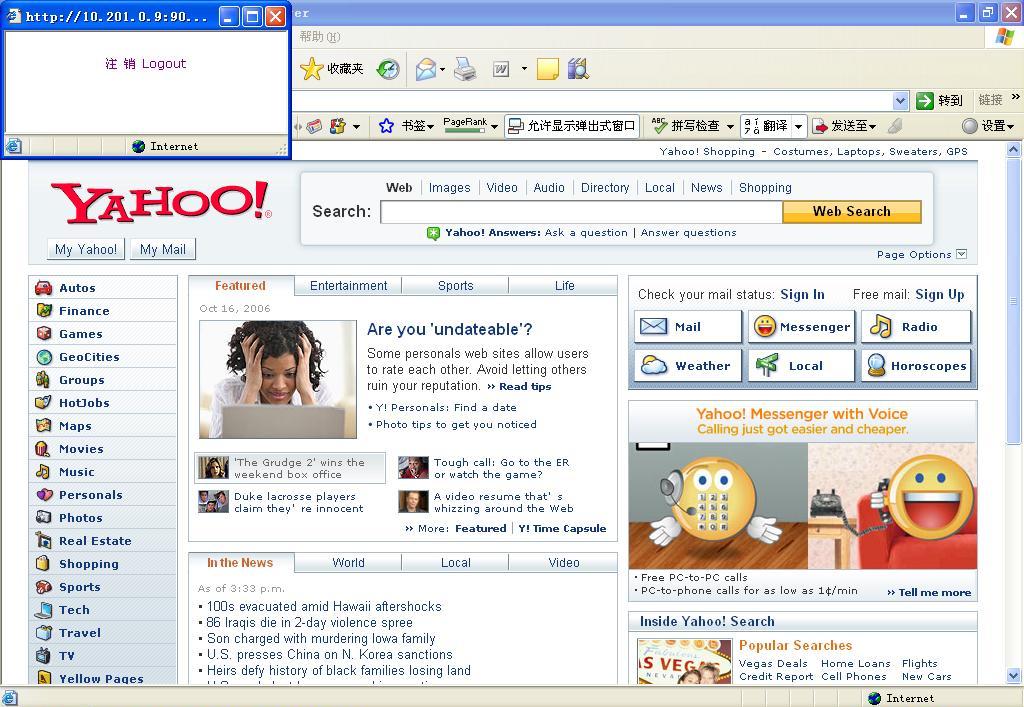Switch to the Entertainment tab
The height and width of the screenshot is (707, 1024).
point(348,286)
